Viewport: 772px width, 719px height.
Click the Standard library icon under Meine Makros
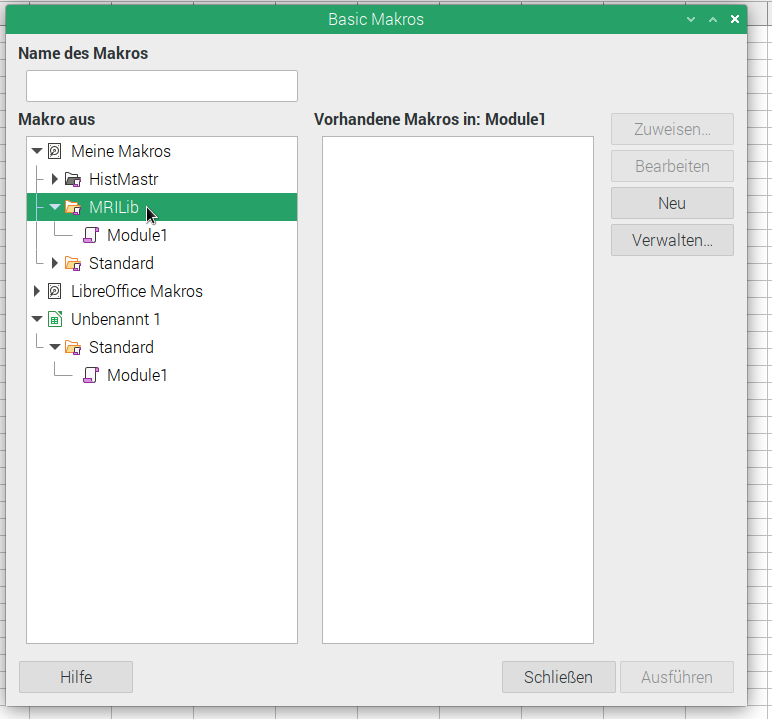(x=73, y=264)
